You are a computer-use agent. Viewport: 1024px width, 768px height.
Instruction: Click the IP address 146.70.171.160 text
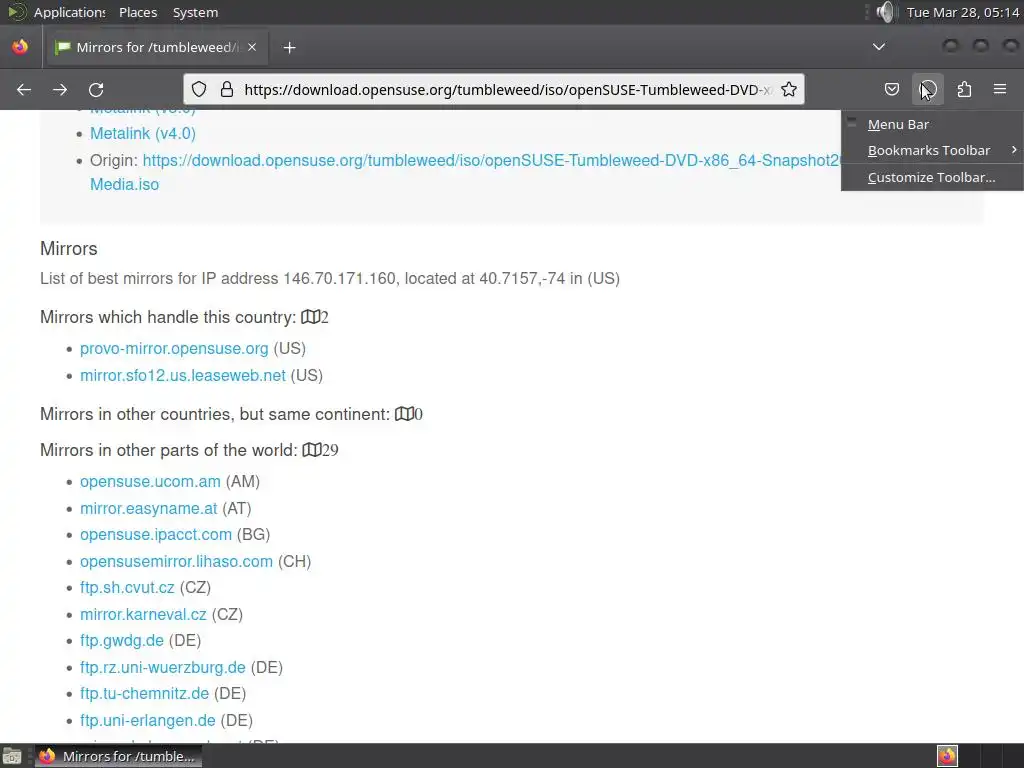click(x=339, y=279)
